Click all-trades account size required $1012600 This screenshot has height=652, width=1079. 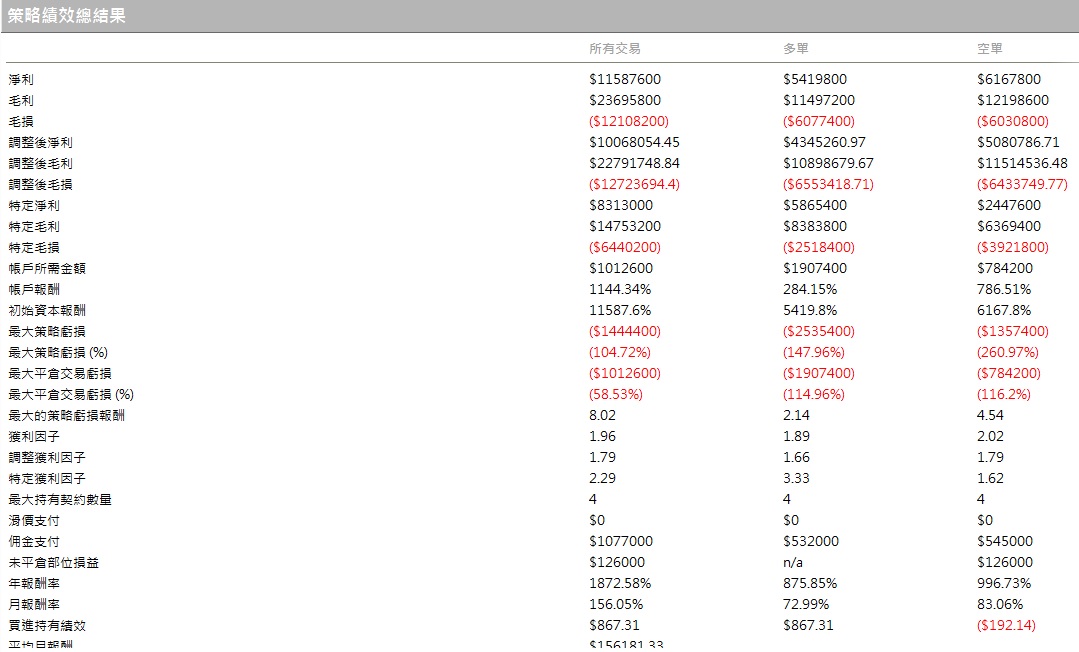click(x=621, y=269)
